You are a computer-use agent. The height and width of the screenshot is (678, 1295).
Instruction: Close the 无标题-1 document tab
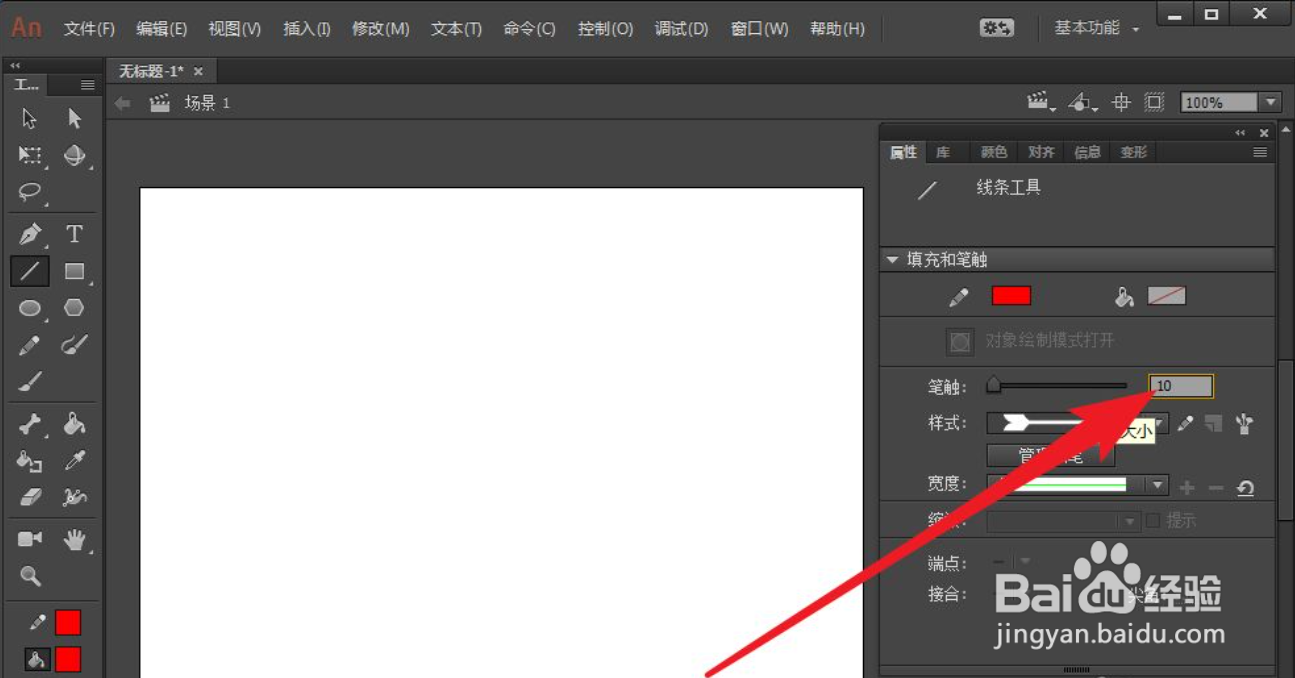pos(198,71)
